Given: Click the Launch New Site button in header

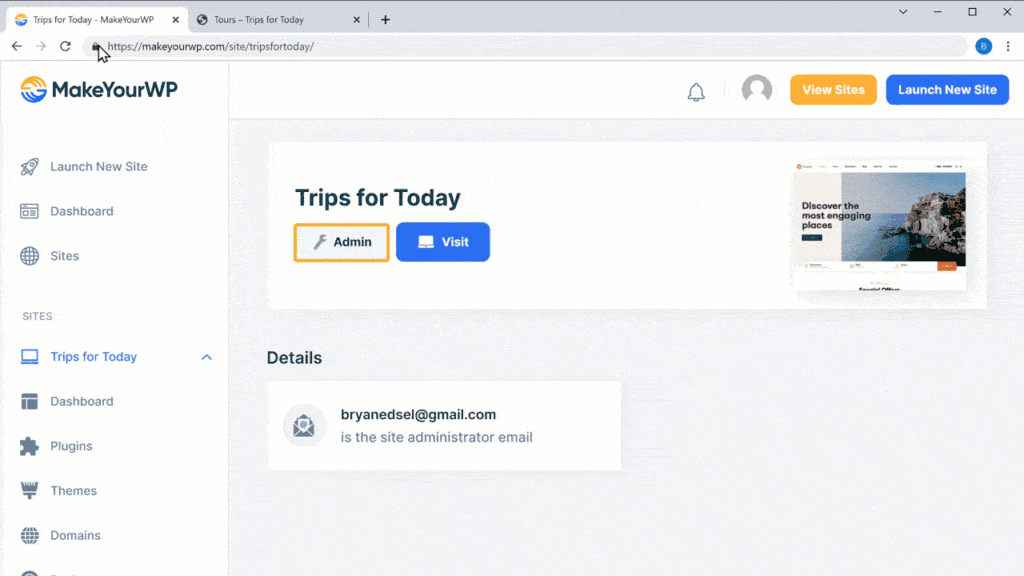Looking at the screenshot, I should coord(947,90).
